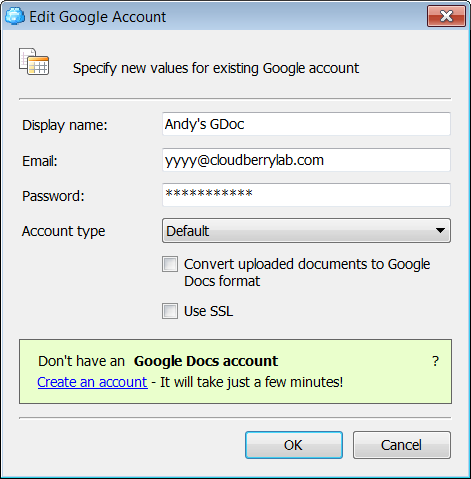Click the 'Password:' label
Image resolution: width=471 pixels, height=479 pixels.
(x=53, y=196)
